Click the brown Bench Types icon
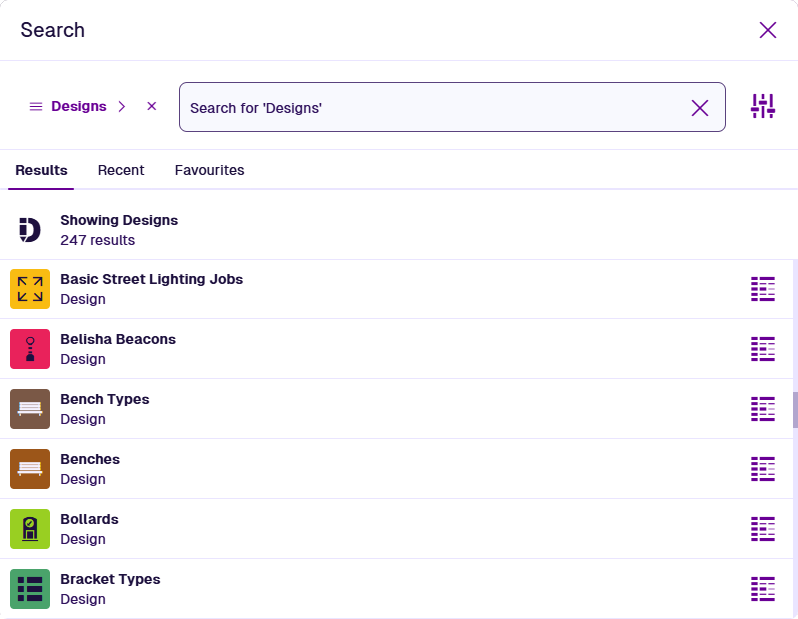This screenshot has width=798, height=619. (30, 409)
